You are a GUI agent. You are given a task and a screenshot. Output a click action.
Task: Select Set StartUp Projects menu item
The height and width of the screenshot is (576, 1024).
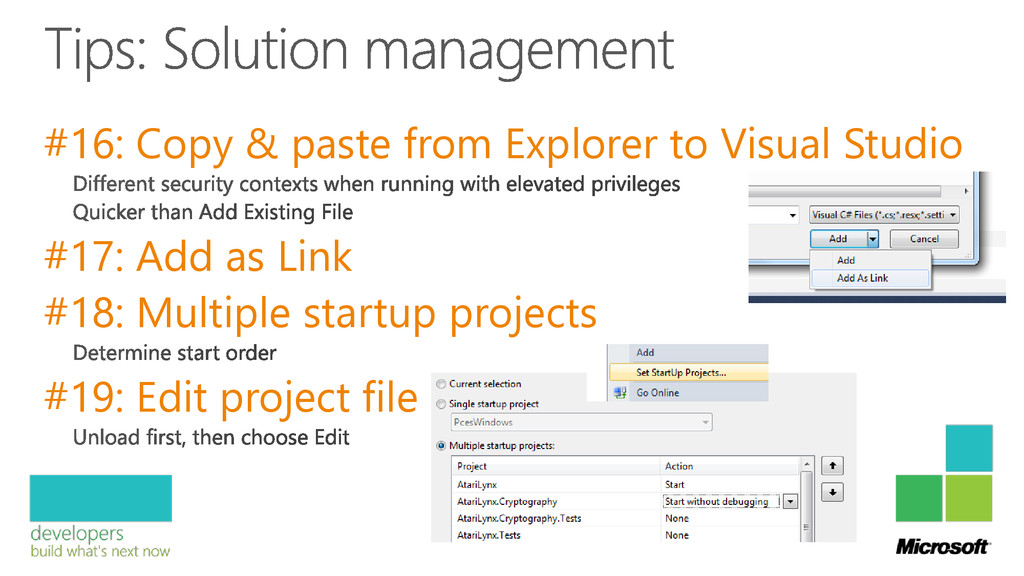point(688,372)
